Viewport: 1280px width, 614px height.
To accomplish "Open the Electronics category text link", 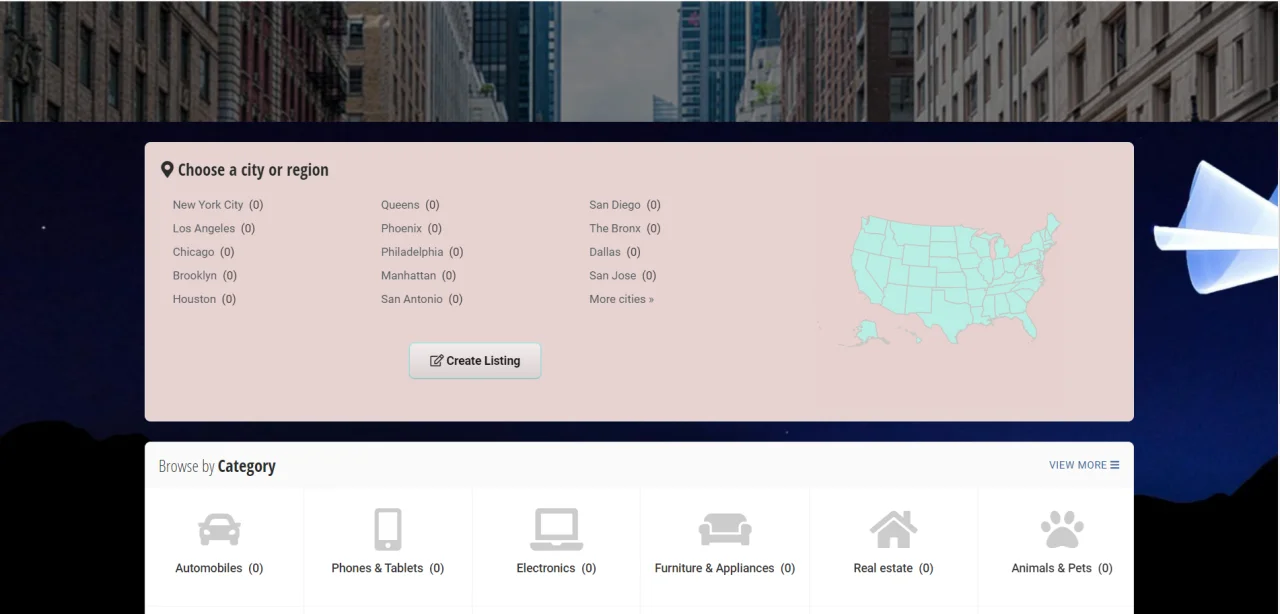I will point(546,568).
